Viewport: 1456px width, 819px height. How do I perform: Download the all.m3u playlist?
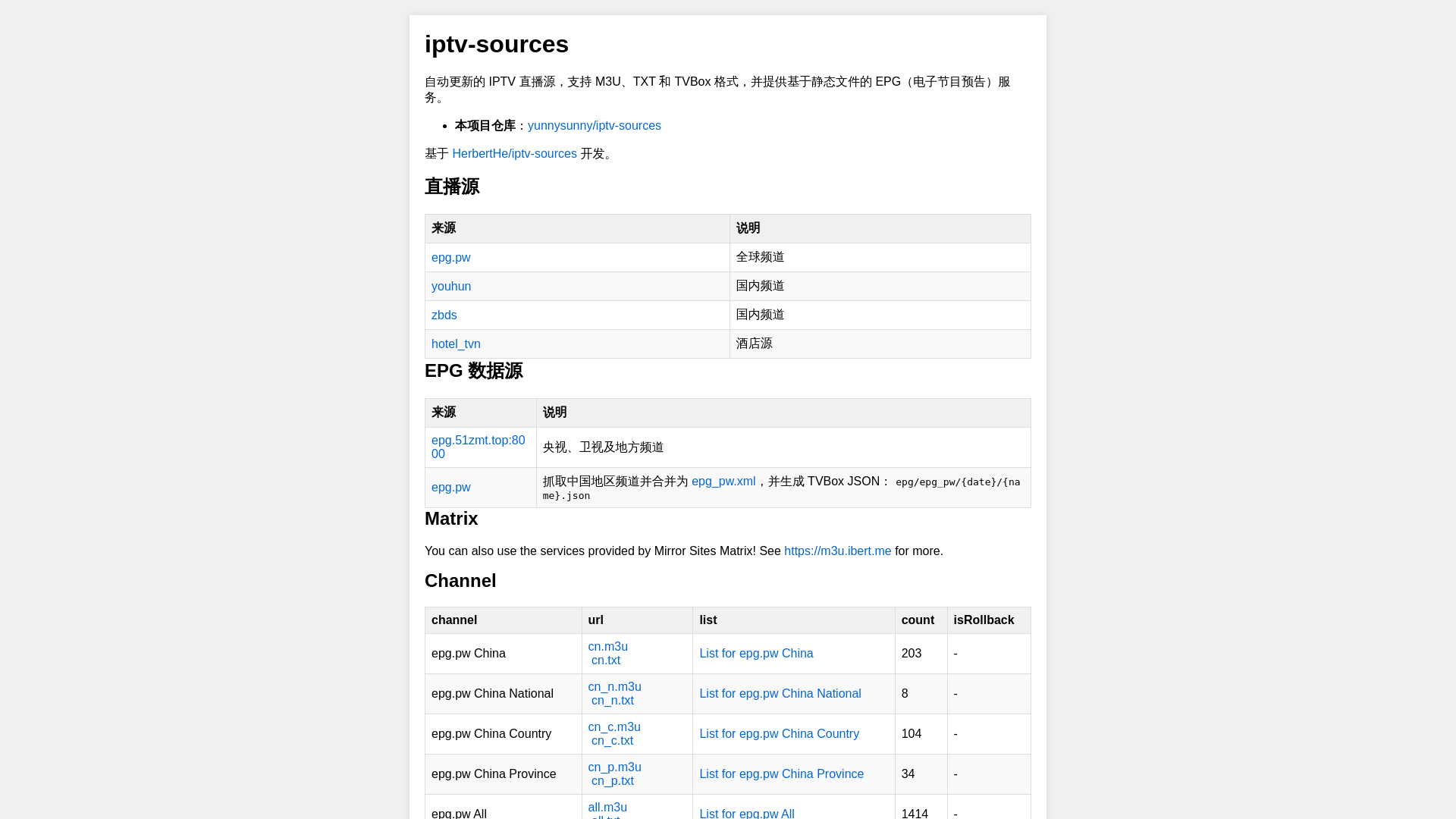tap(607, 808)
